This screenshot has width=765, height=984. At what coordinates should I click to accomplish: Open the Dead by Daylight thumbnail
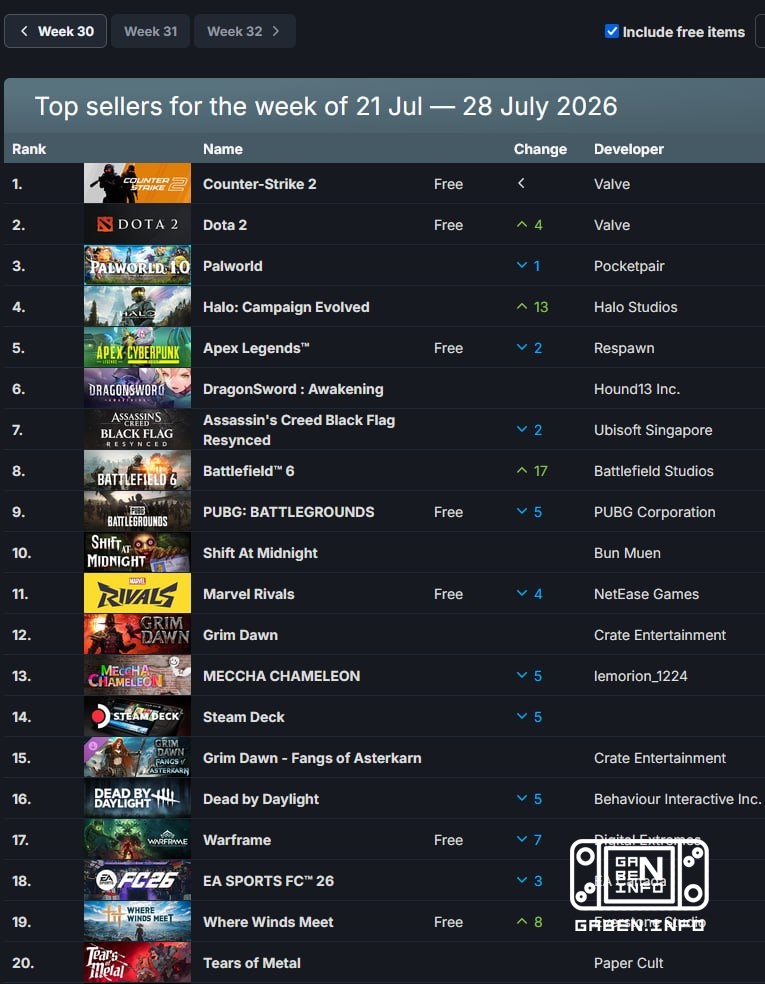coord(137,798)
